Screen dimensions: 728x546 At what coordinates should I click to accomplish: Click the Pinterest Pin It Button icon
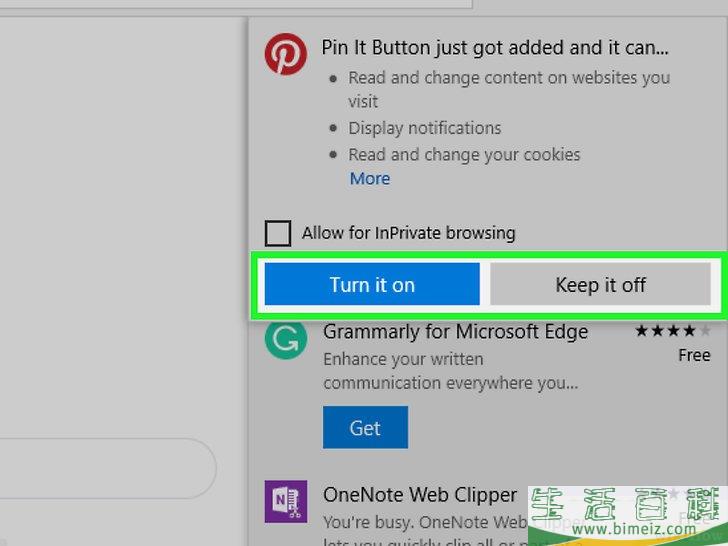(286, 54)
